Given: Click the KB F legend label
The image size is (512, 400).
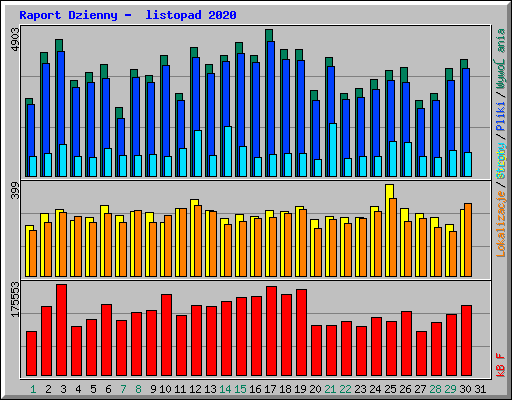Looking at the screenshot, I should tap(501, 365).
